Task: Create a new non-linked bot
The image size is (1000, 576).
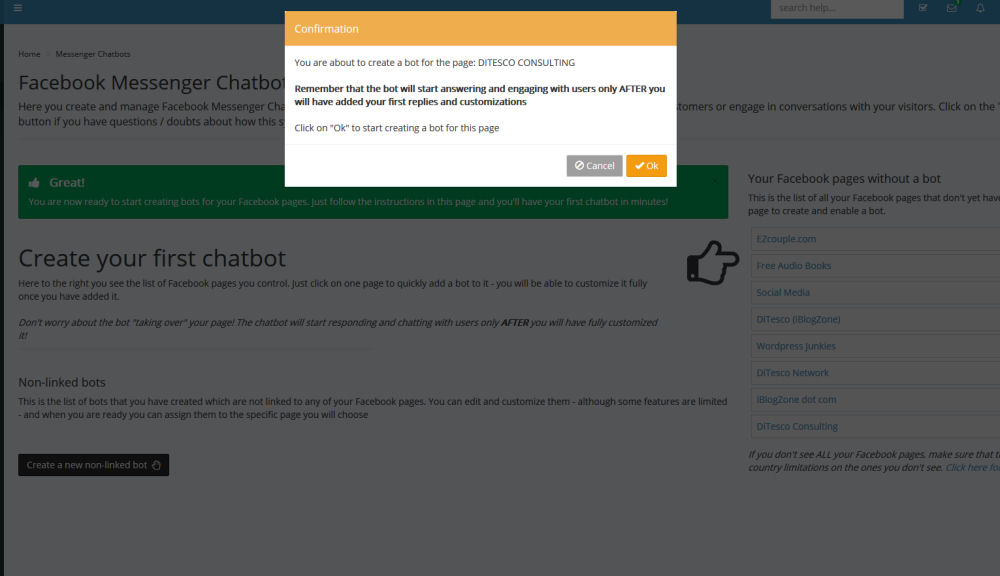Action: click(94, 465)
